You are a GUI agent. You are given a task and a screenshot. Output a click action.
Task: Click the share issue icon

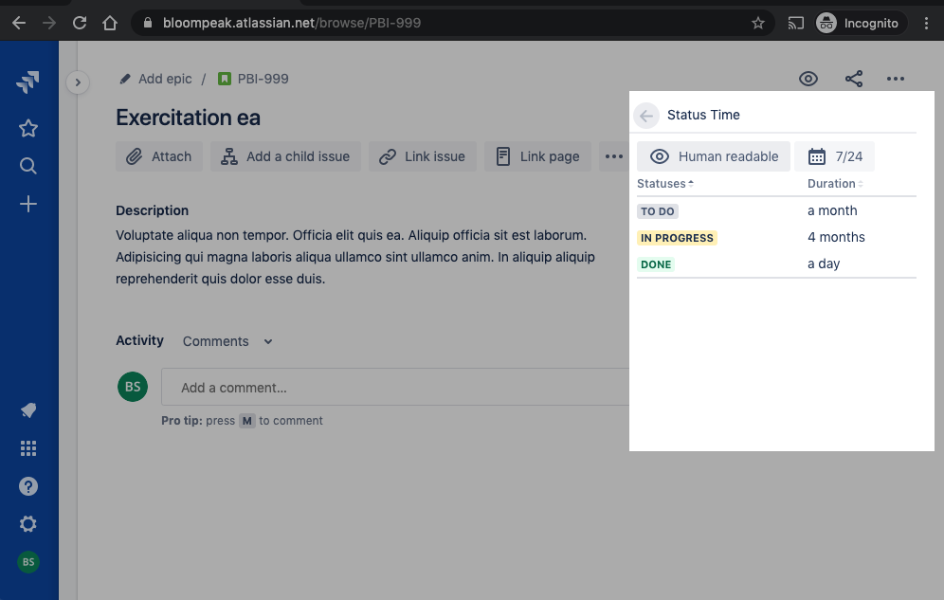tap(854, 79)
